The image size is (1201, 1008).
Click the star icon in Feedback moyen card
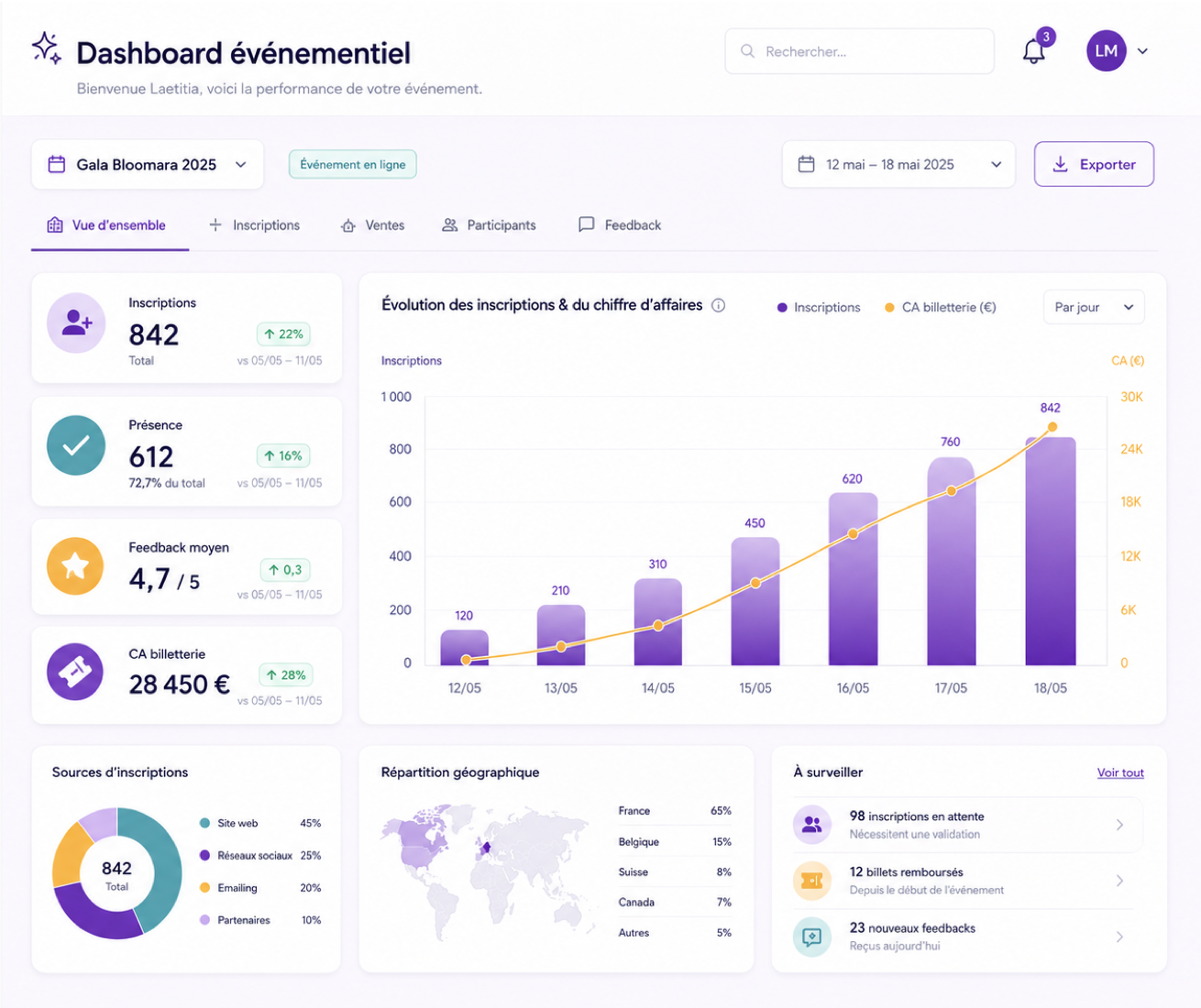pyautogui.click(x=75, y=566)
